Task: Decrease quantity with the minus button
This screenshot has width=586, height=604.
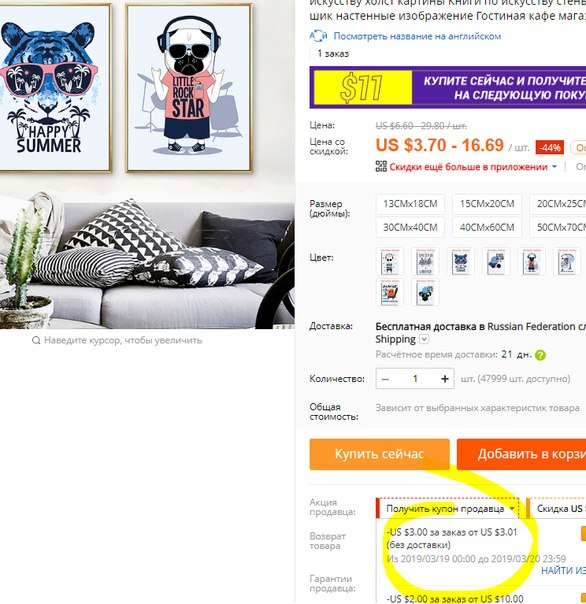Action: (385, 379)
